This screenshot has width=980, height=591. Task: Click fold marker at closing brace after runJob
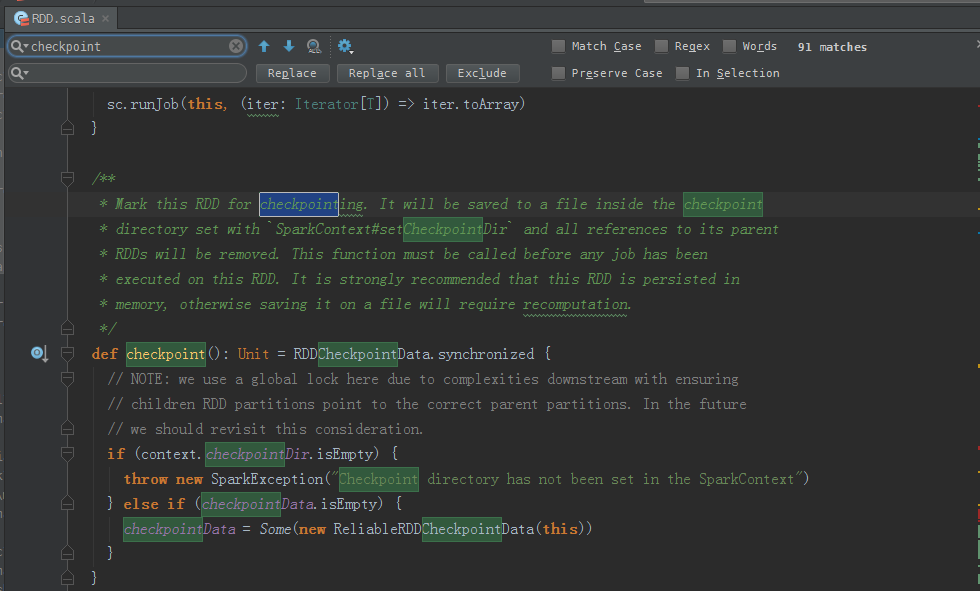68,128
